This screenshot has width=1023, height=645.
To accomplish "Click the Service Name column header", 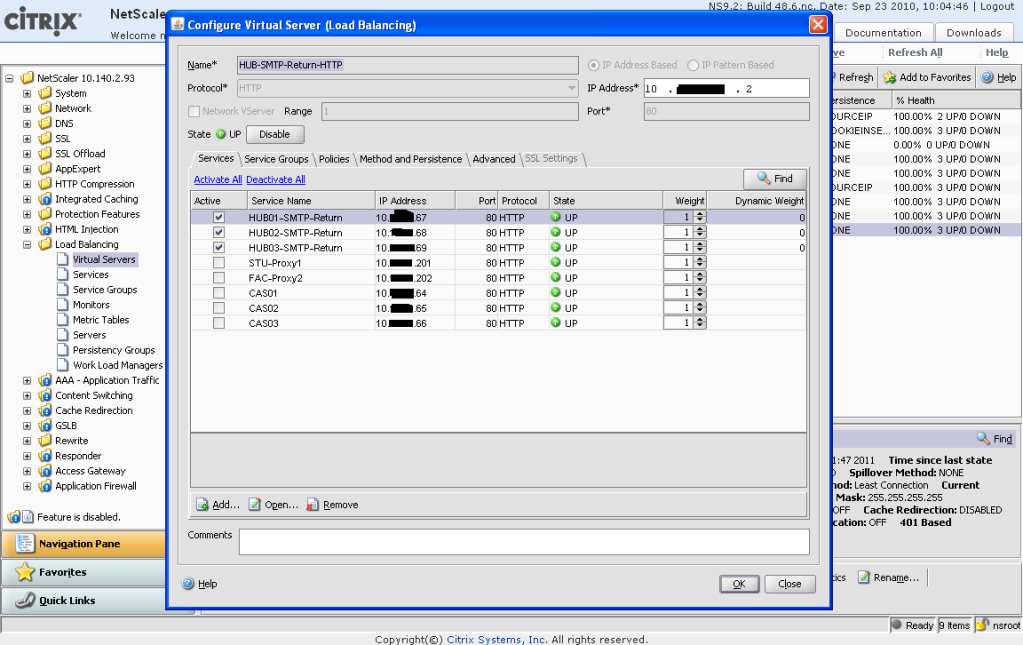I will click(x=311, y=201).
